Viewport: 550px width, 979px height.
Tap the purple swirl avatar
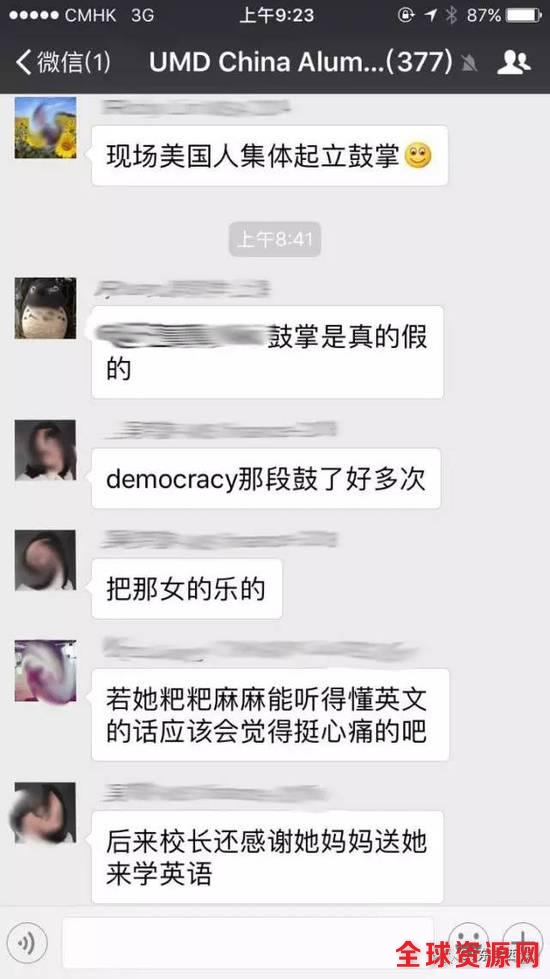(x=46, y=671)
